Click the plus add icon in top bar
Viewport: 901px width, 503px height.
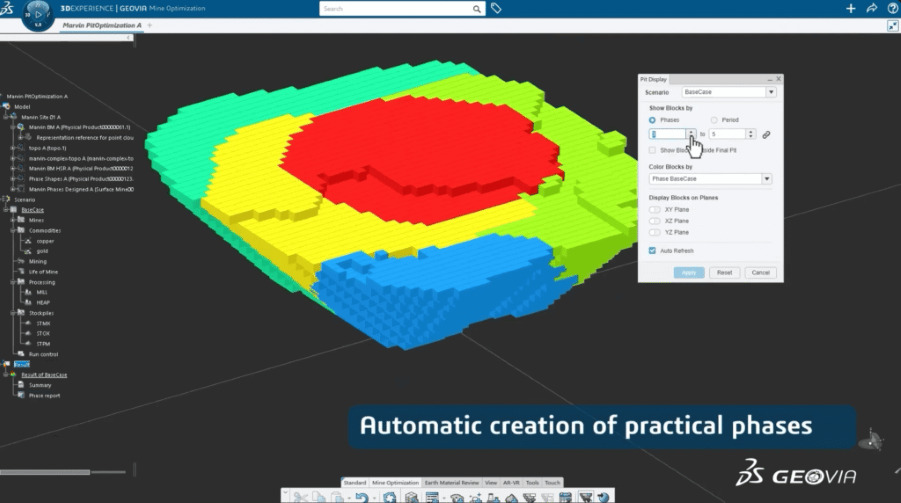(x=850, y=8)
